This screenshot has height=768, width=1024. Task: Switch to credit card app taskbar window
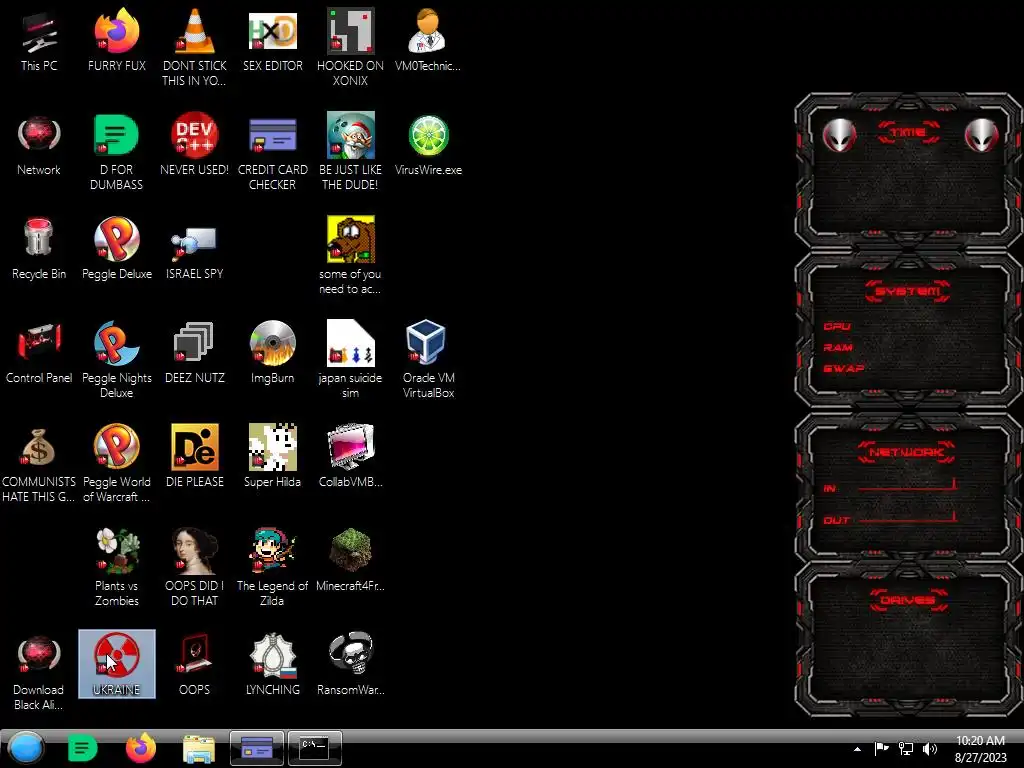pyautogui.click(x=257, y=748)
